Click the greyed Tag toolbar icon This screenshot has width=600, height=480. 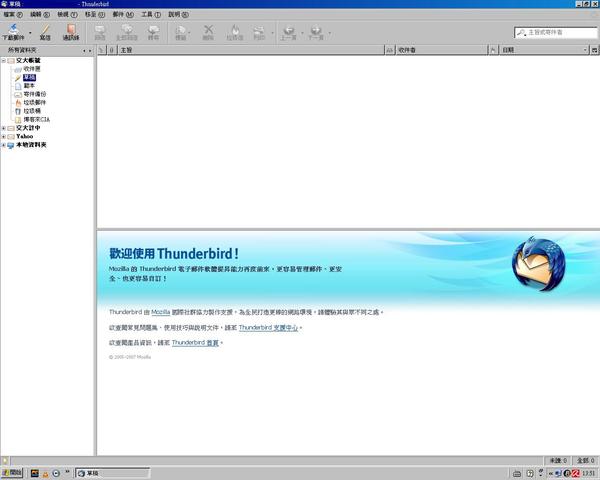pos(181,33)
